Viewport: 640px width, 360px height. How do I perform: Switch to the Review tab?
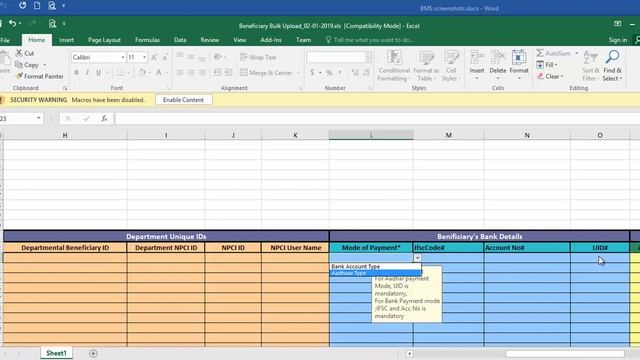[x=209, y=40]
